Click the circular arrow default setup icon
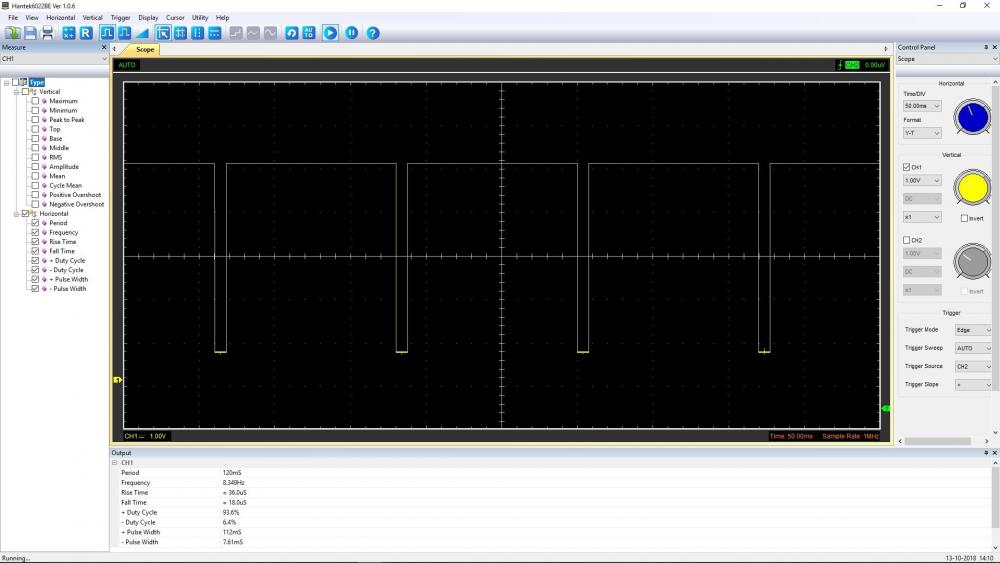The height and width of the screenshot is (563, 1000). click(x=291, y=33)
